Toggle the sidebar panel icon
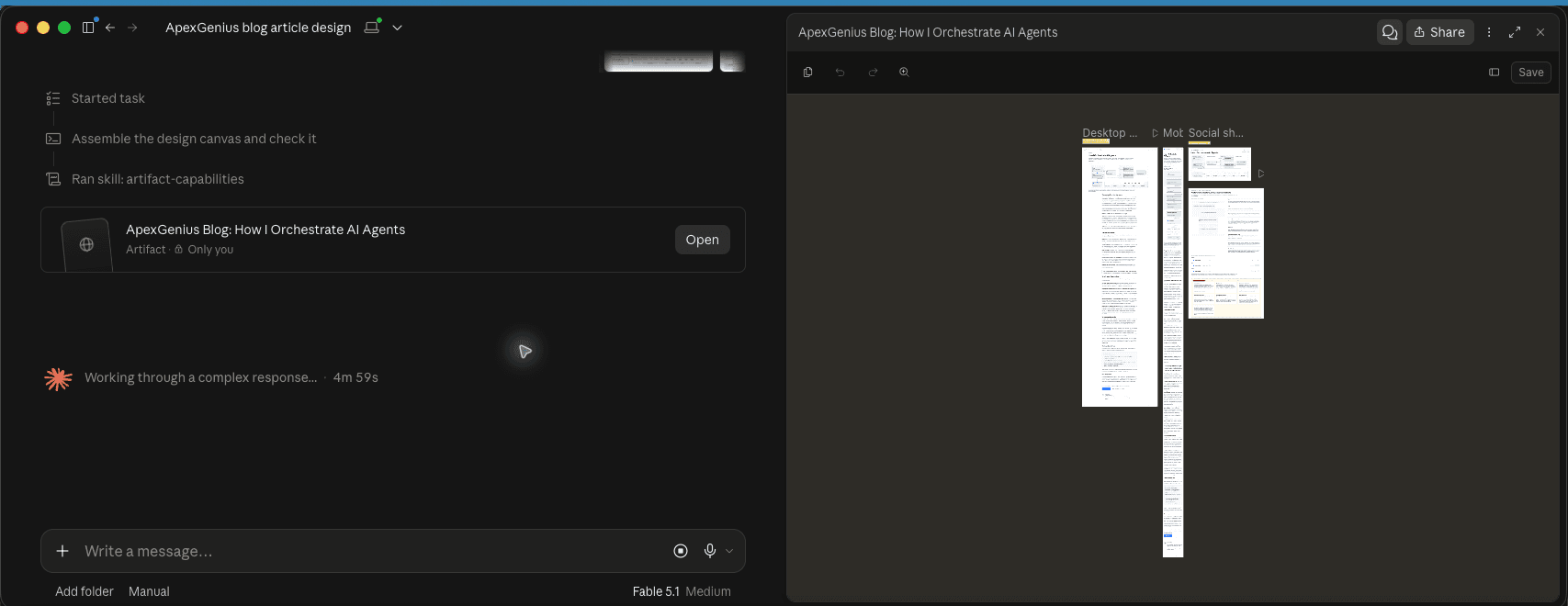Screen dimensions: 1568x606 tap(88, 28)
